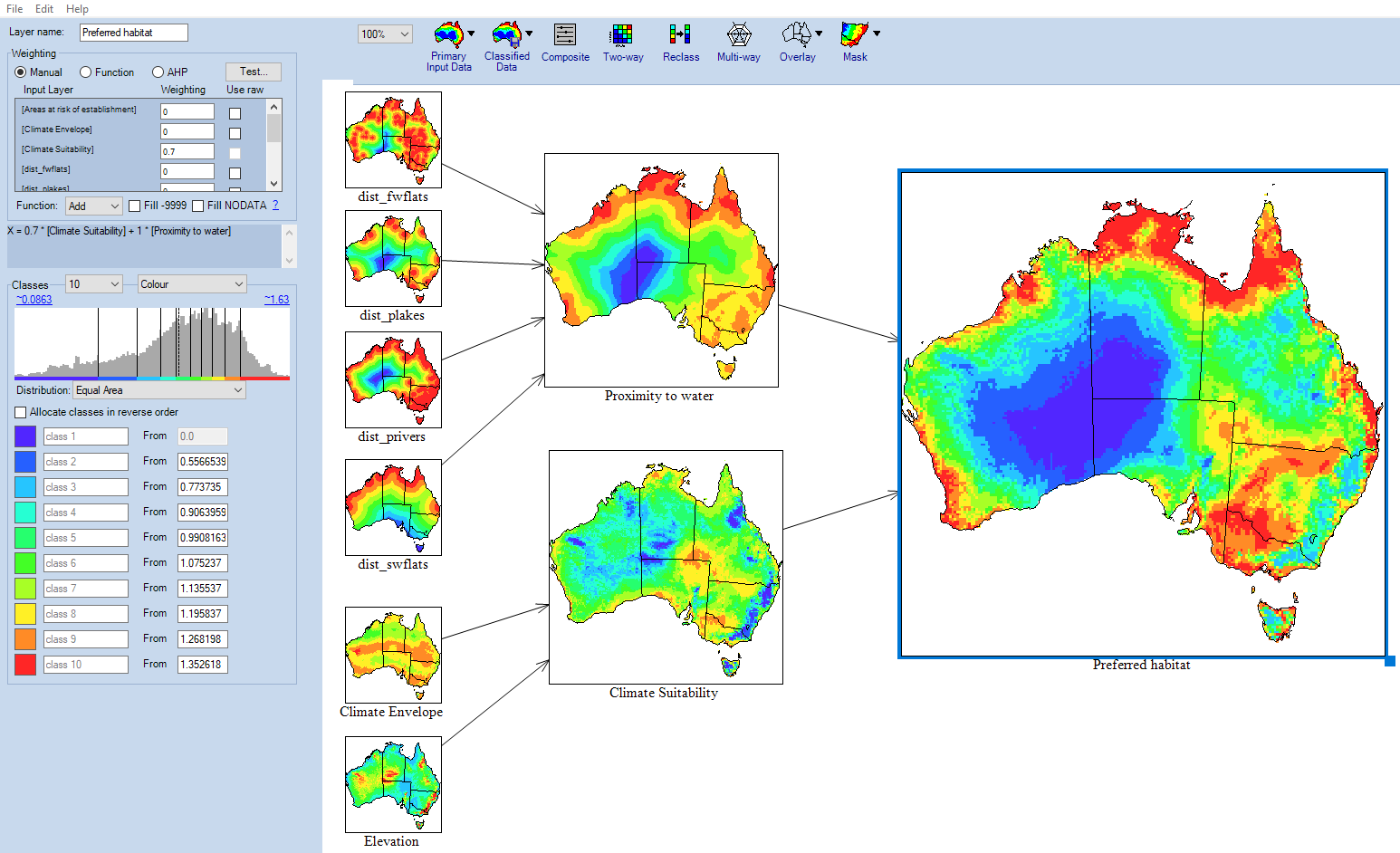Select the Two-way tool icon
Viewport: 1400px width, 853px height.
point(622,35)
